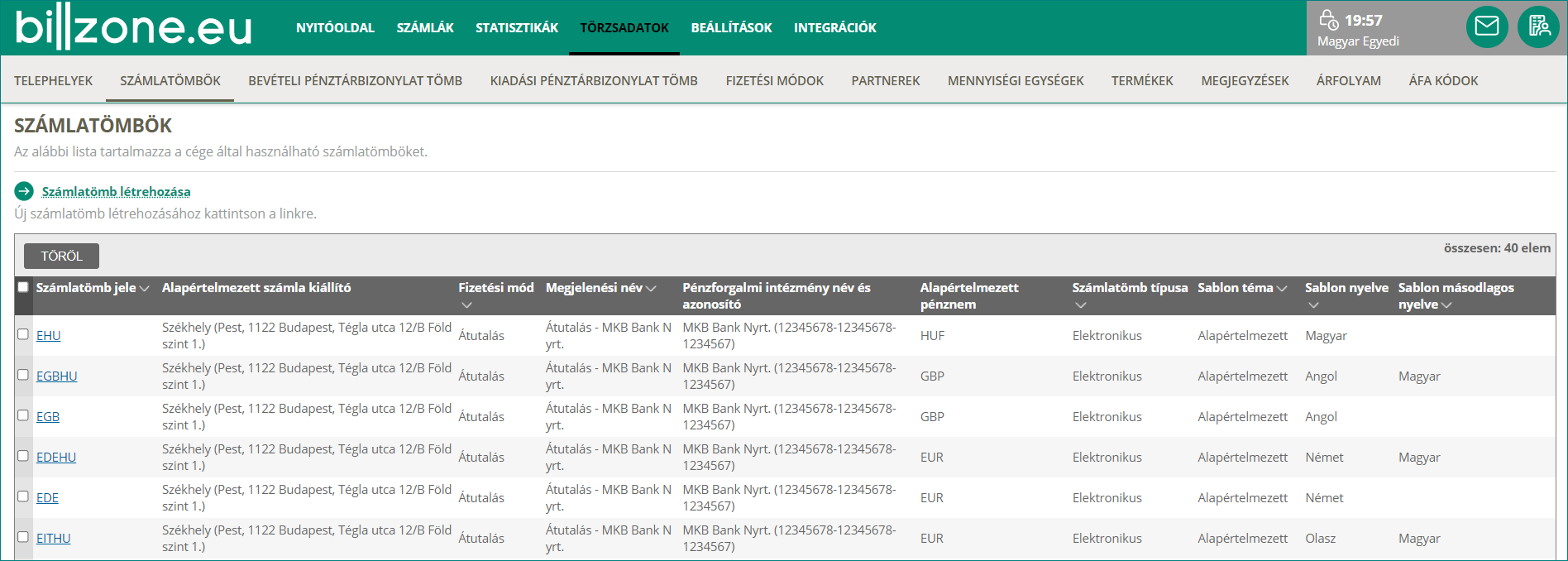Switch to the MENNYISÉGI EGYSÉGEK tab

click(x=1016, y=80)
